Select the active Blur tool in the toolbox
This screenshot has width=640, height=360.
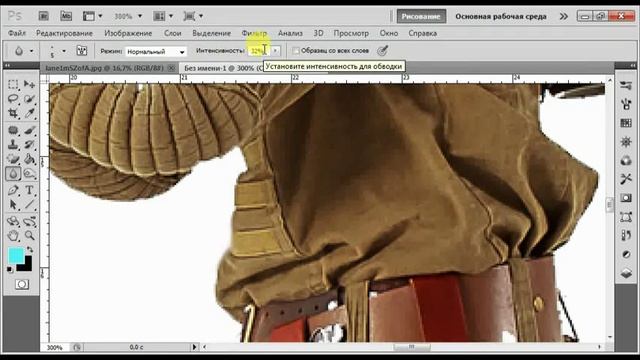click(x=13, y=174)
